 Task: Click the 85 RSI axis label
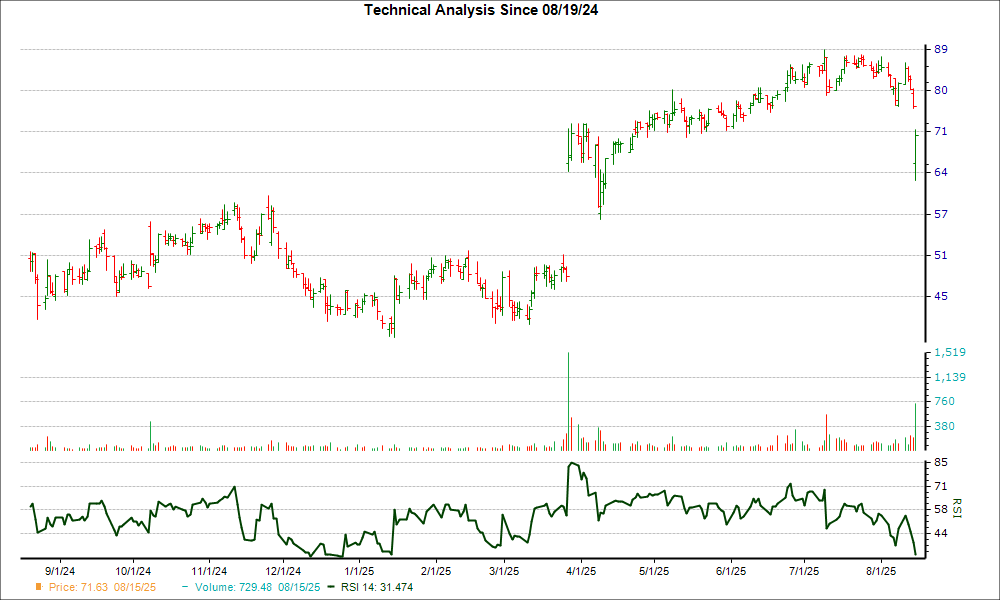tap(941, 462)
